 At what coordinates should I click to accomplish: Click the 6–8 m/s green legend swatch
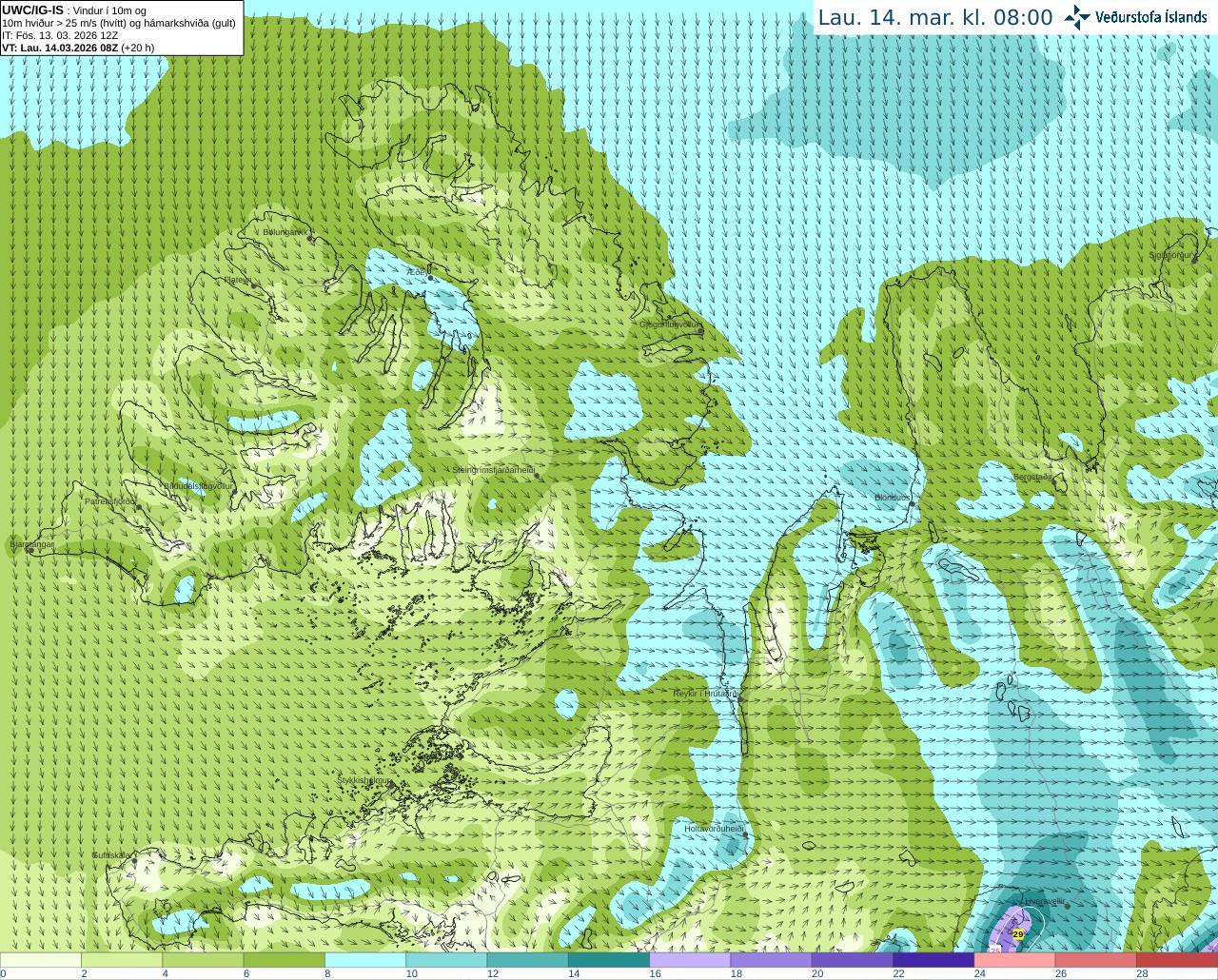pyautogui.click(x=285, y=960)
